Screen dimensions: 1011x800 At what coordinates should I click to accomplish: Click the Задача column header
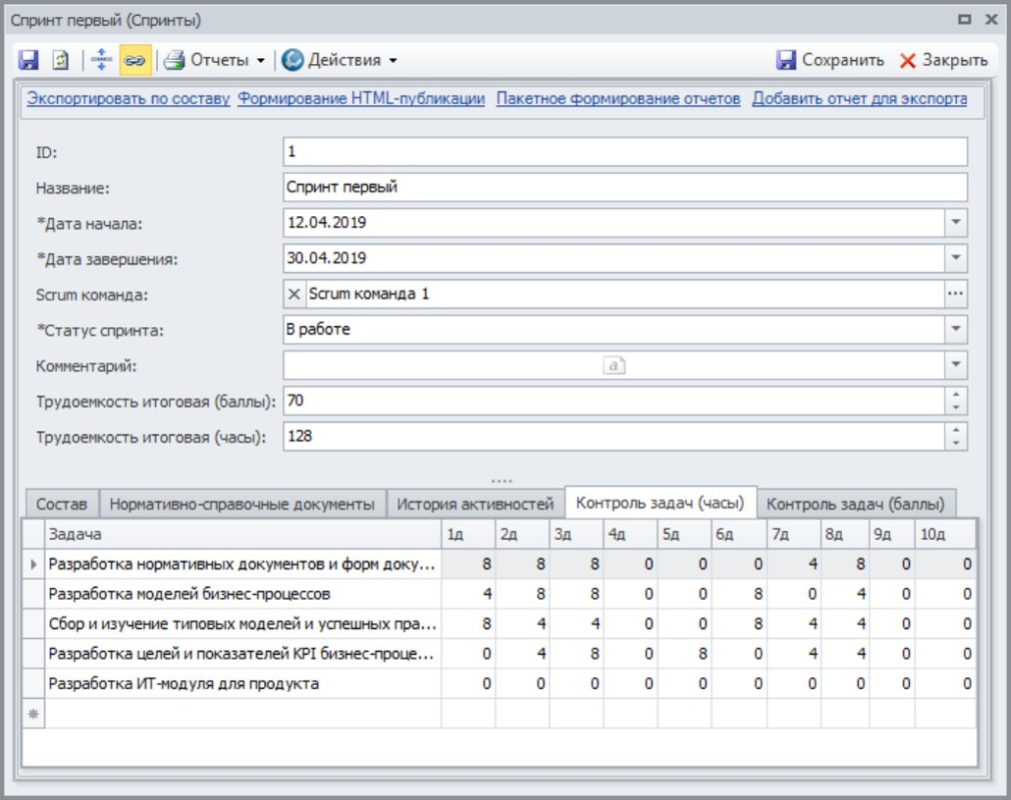coord(242,534)
